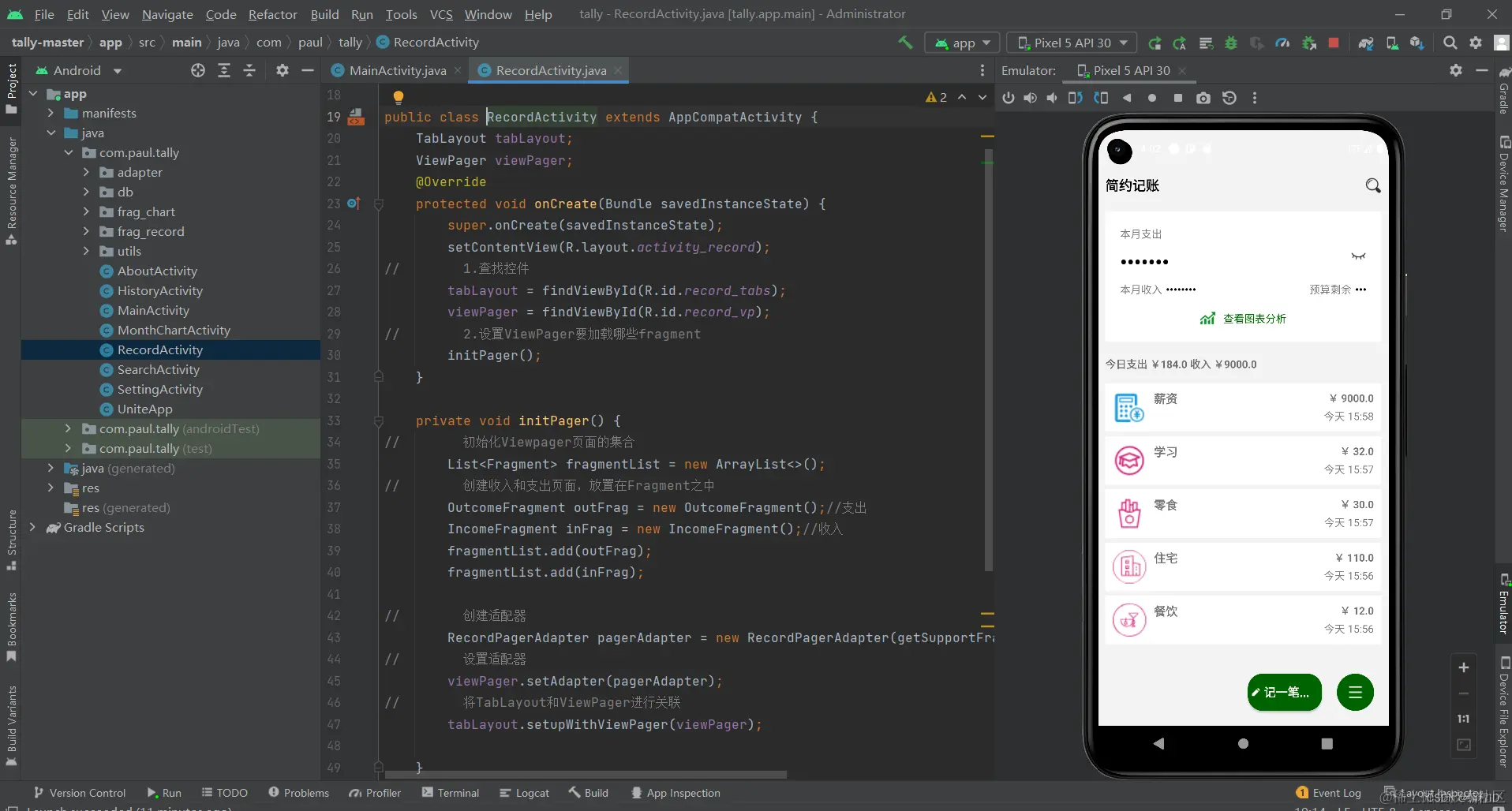Select Opened File target icon in the Project panel
The image size is (1512, 811).
[x=198, y=70]
